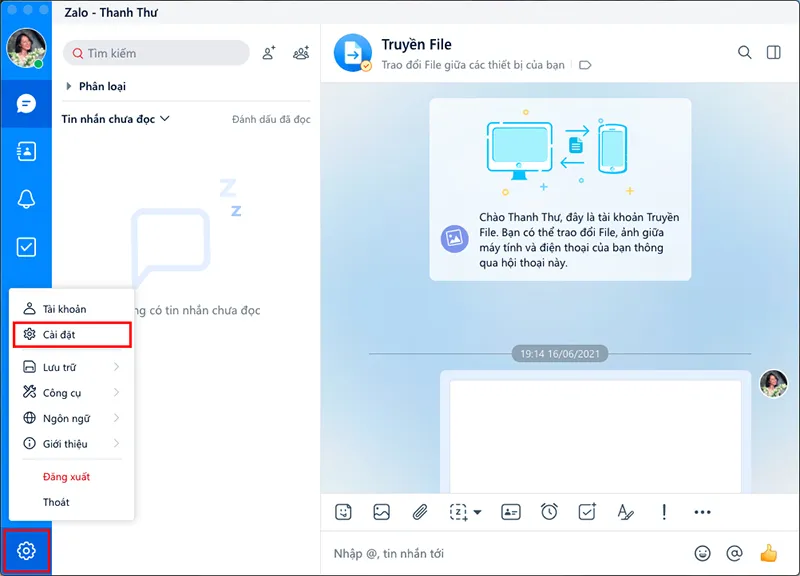Open the contacts list in sidebar
This screenshot has height=576, width=800.
point(26,151)
